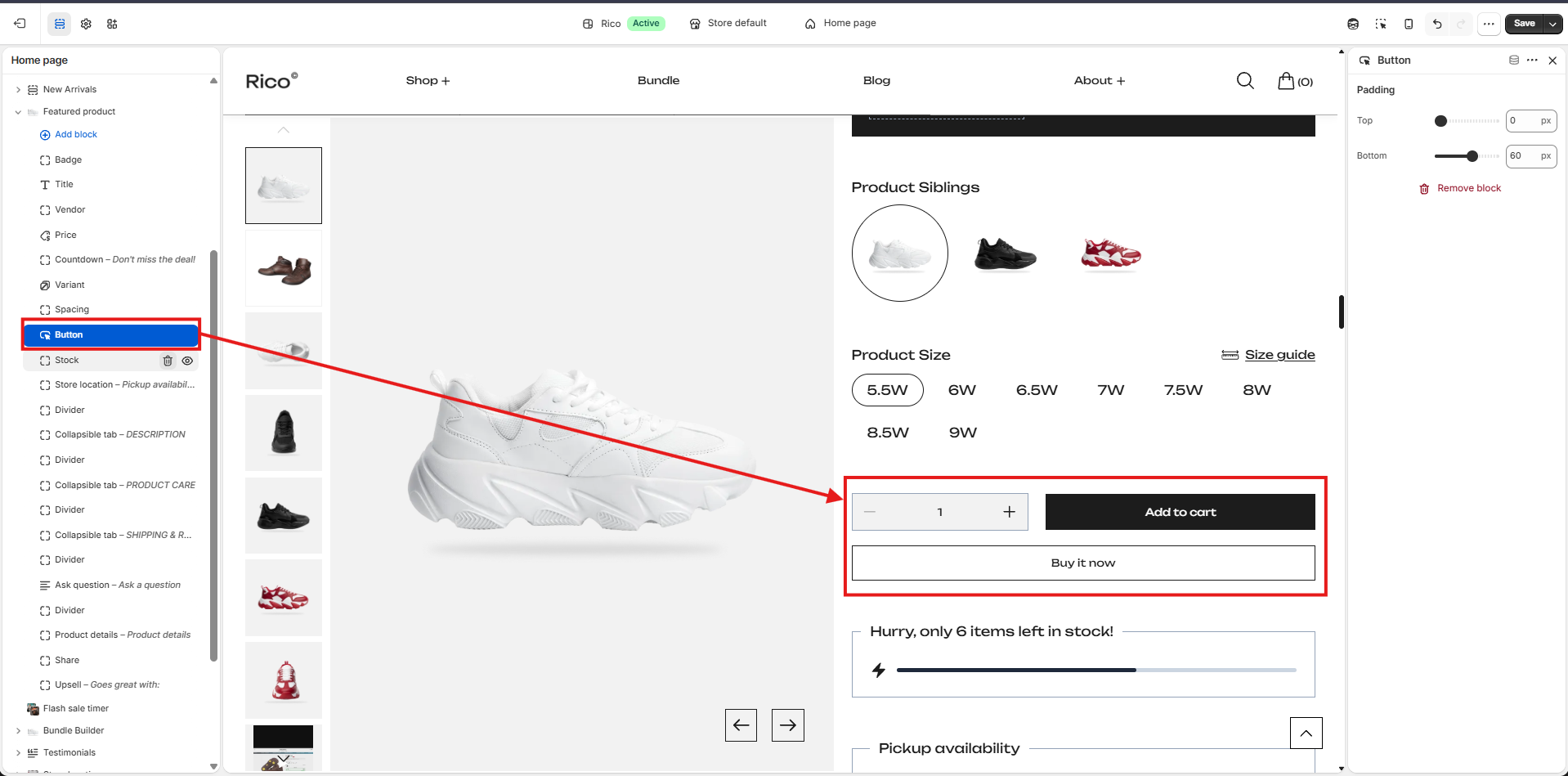Screen dimensions: 1568x776
Task: Delete the Stock block trash icon
Action: click(x=168, y=361)
